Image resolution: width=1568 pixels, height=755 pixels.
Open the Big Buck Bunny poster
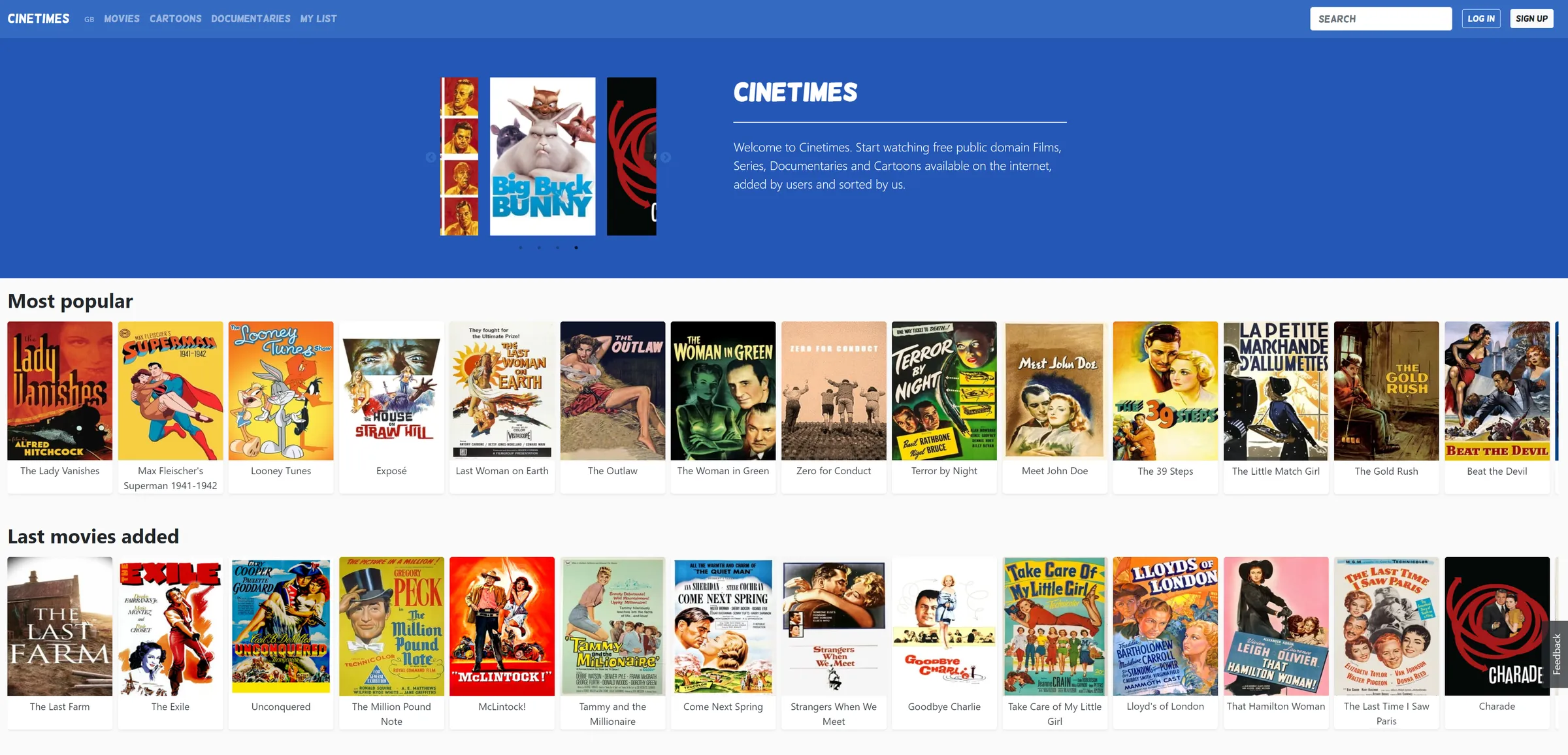pyautogui.click(x=543, y=156)
